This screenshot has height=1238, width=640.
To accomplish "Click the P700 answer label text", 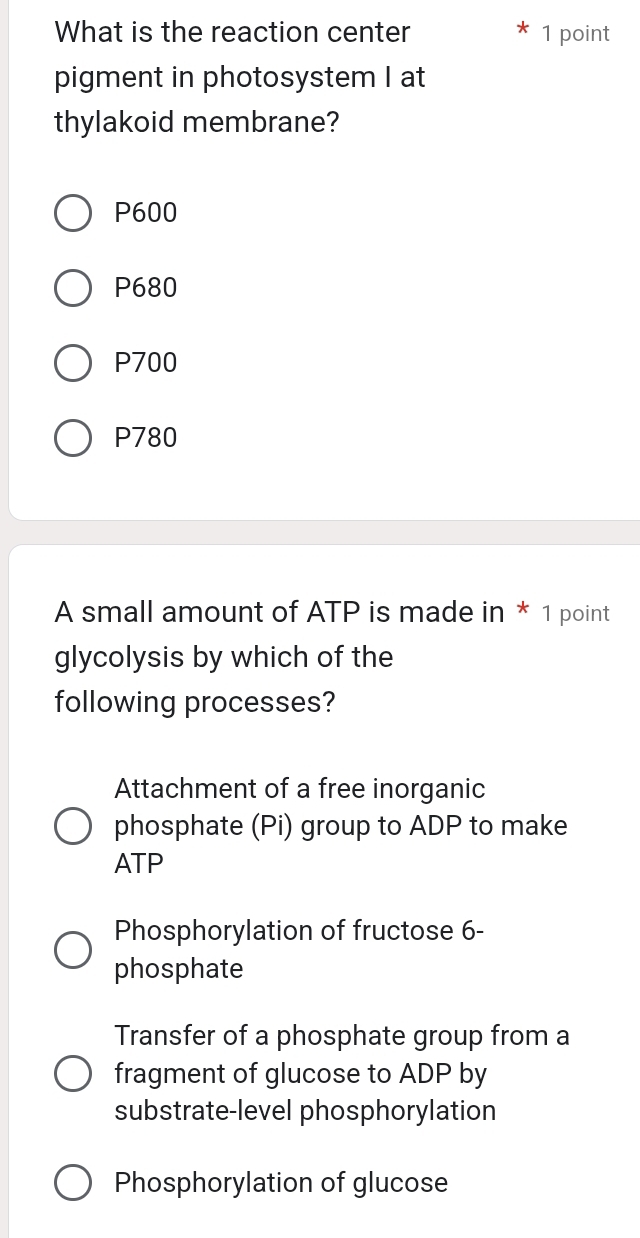I will click(146, 363).
